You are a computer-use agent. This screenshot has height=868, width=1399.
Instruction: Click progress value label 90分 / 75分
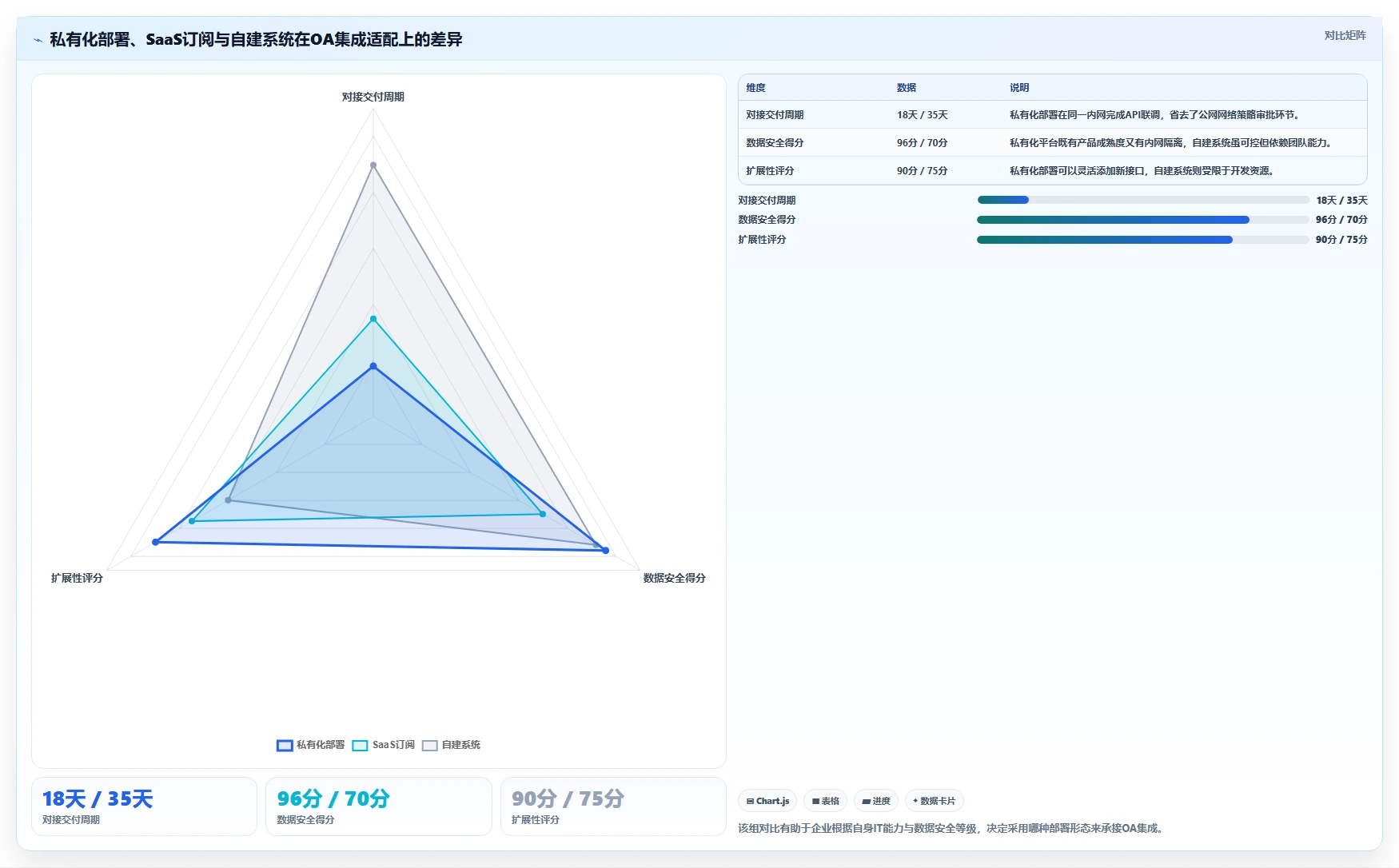tap(1341, 240)
